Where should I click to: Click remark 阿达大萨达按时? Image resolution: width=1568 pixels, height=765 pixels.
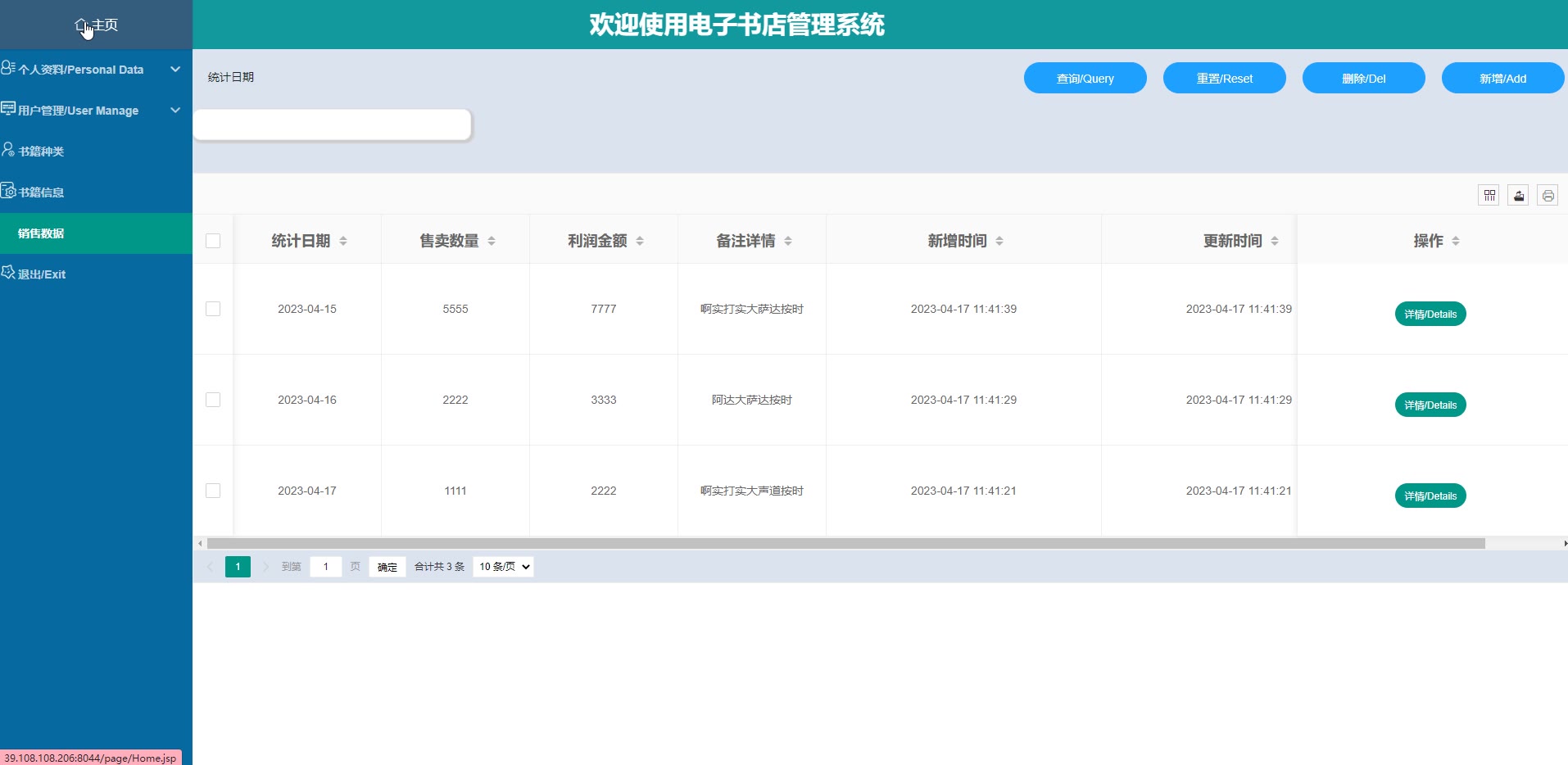click(752, 400)
